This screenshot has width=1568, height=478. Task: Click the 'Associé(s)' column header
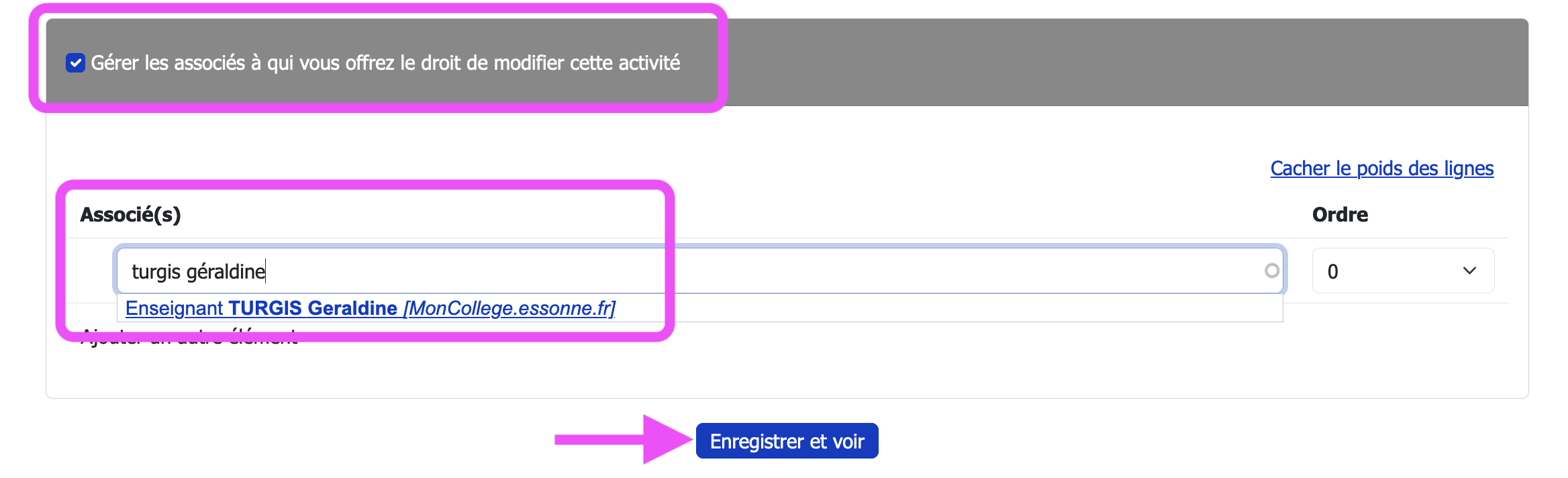coord(130,215)
